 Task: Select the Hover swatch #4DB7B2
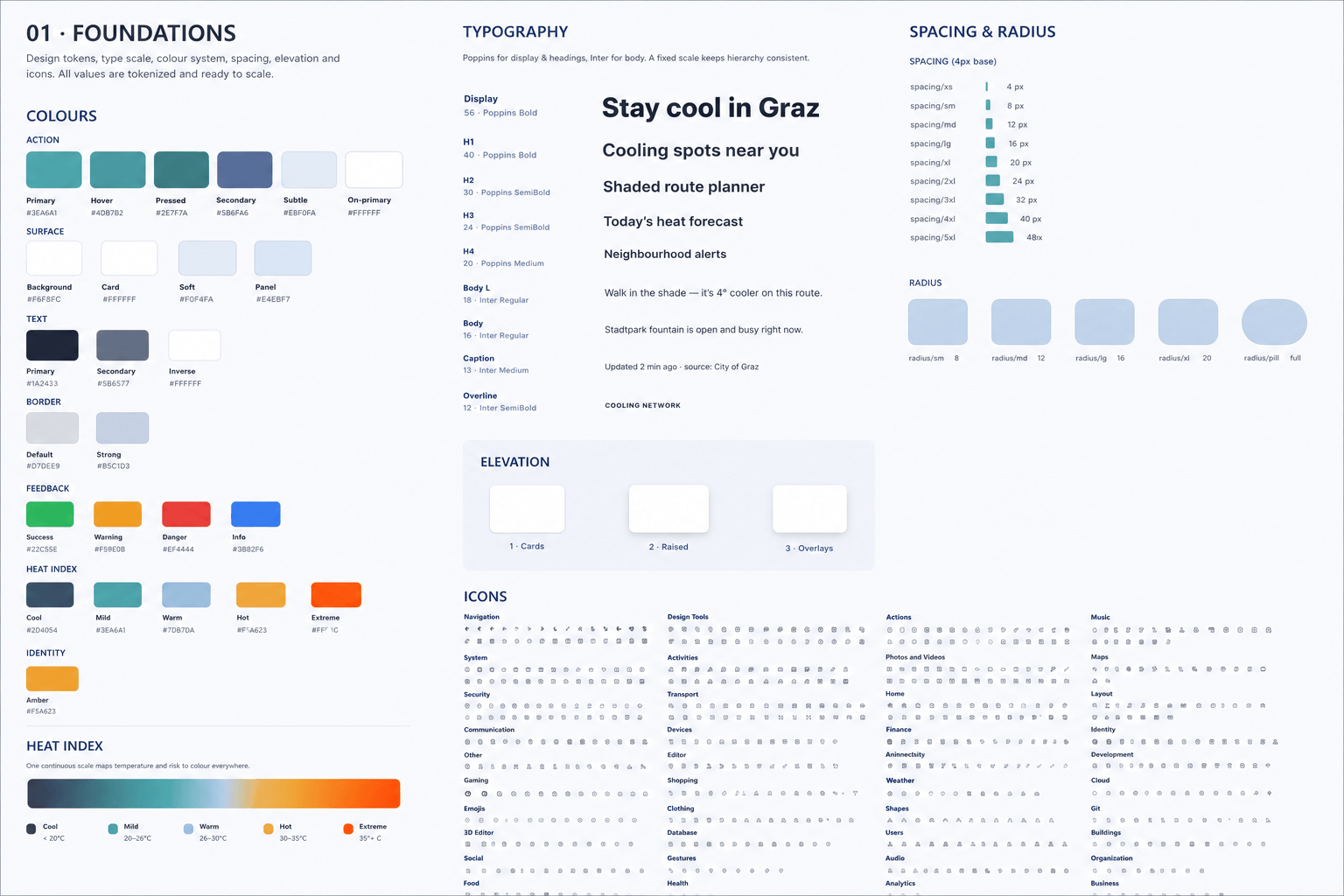click(118, 170)
